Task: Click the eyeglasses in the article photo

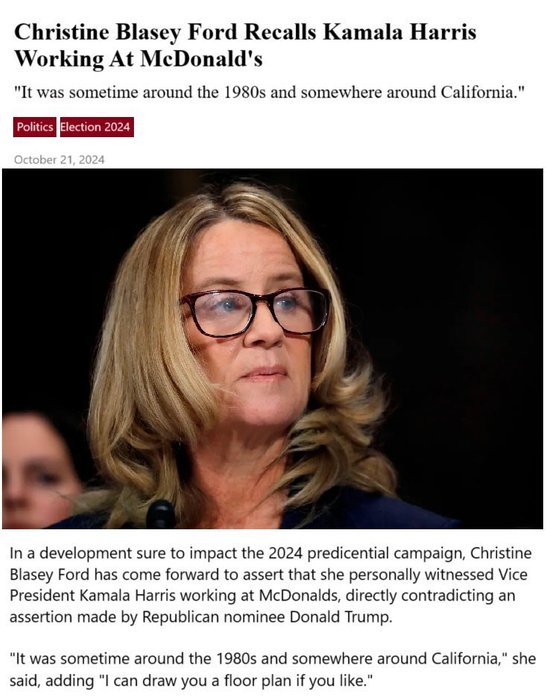Action: pyautogui.click(x=255, y=312)
